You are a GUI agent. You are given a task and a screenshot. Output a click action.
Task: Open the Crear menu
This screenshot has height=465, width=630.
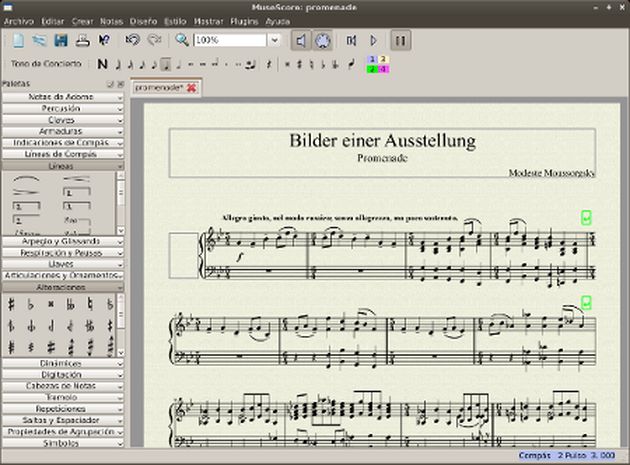click(x=82, y=21)
